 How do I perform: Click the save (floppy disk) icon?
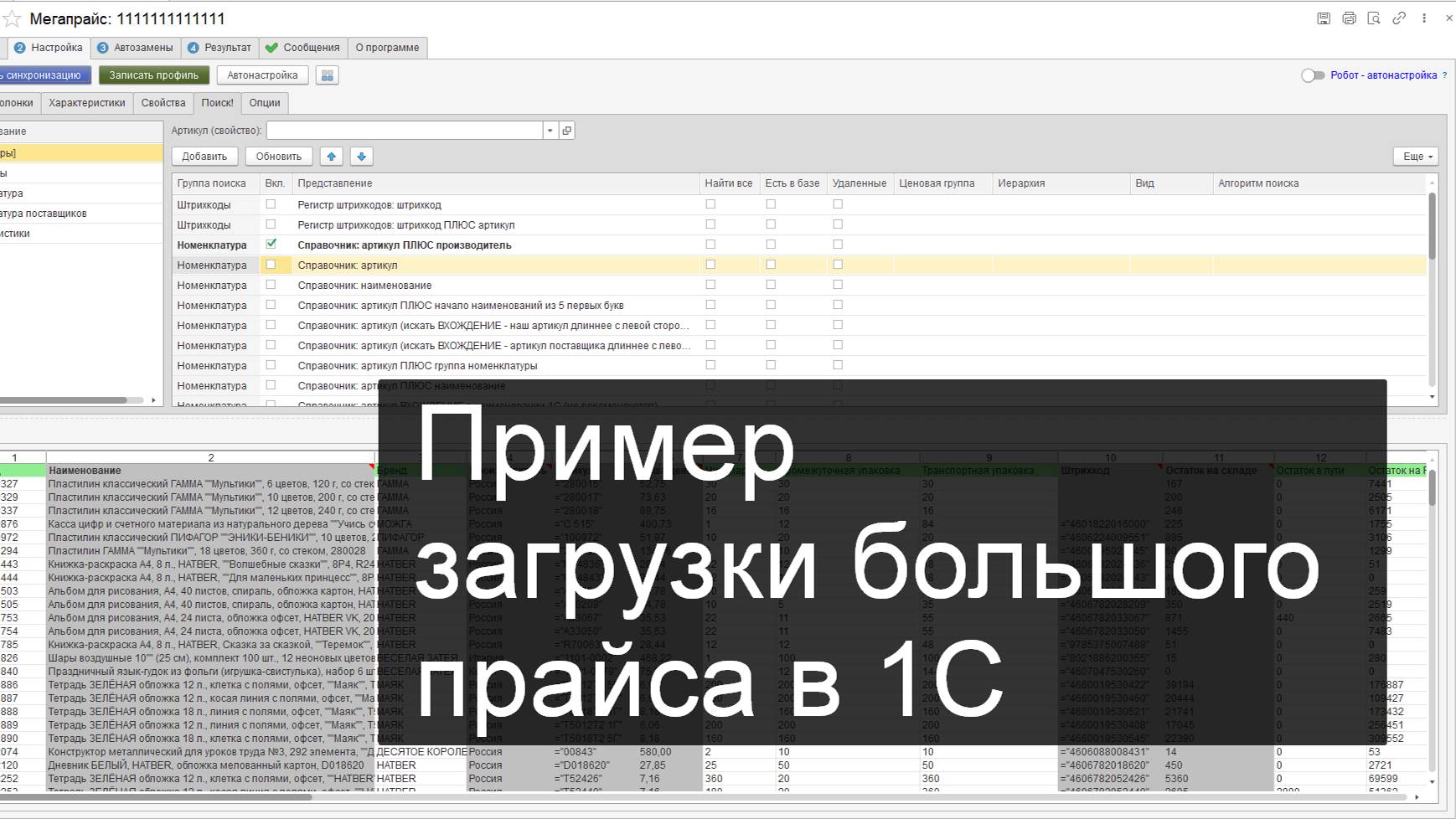1324,18
